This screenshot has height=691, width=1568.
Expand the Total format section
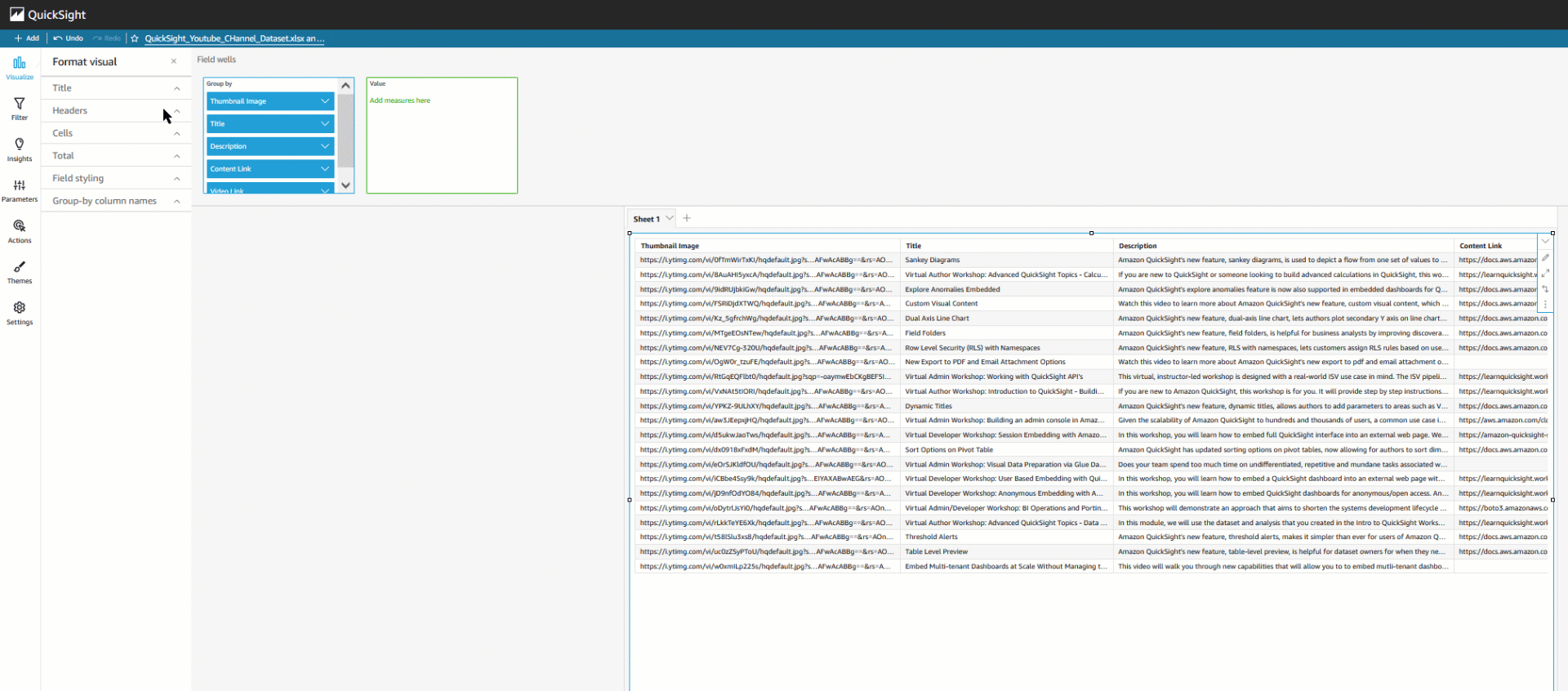tap(116, 156)
